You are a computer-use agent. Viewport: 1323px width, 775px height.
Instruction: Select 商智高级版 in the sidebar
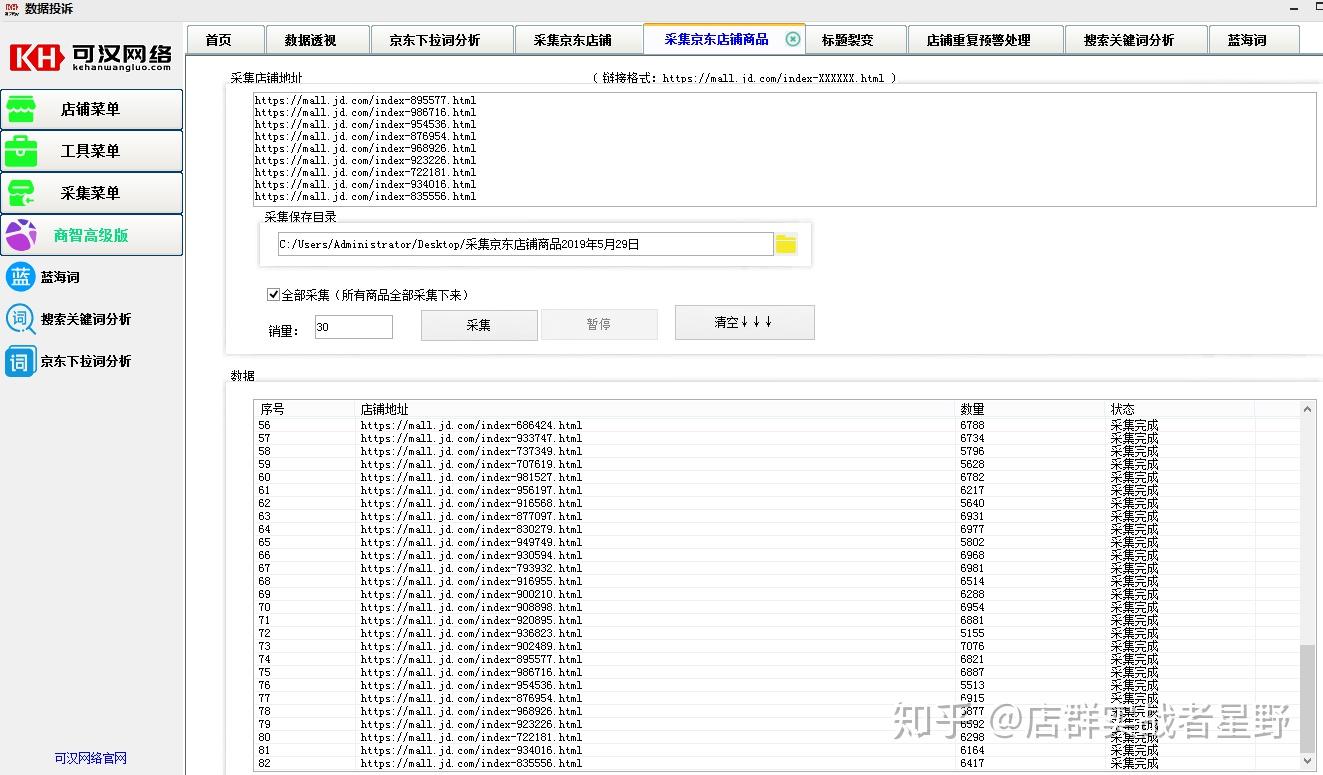click(91, 235)
